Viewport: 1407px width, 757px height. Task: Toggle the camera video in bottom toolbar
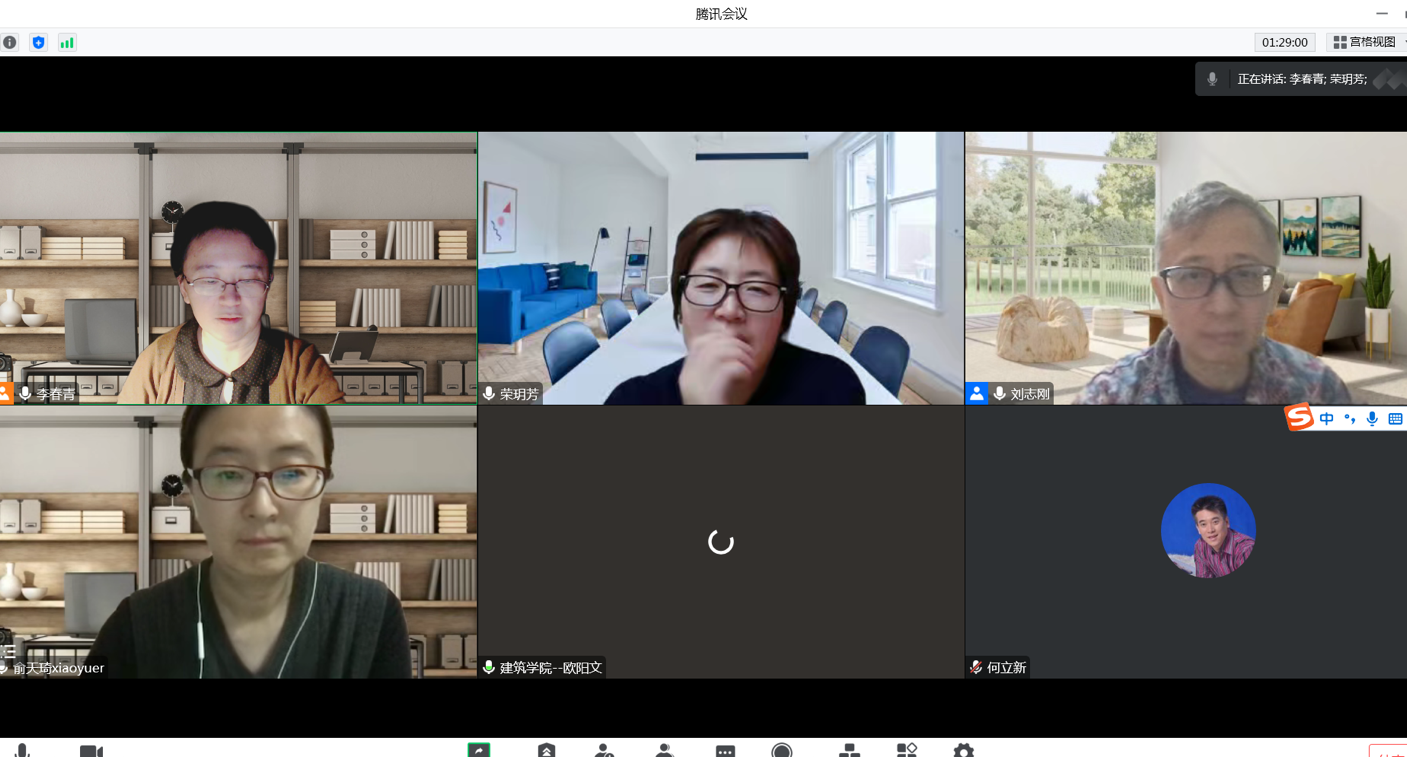[91, 750]
